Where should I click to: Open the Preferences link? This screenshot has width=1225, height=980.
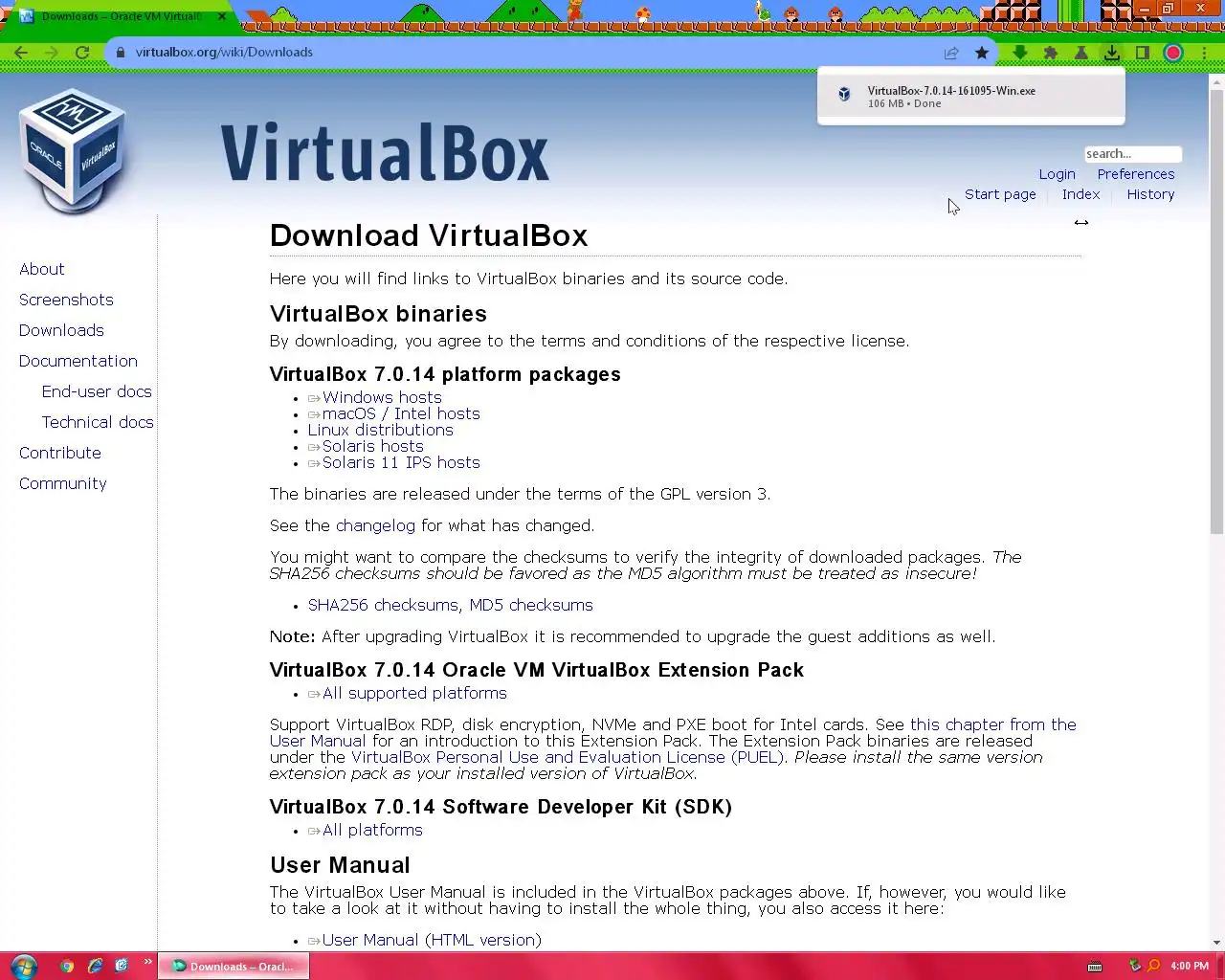click(1136, 174)
